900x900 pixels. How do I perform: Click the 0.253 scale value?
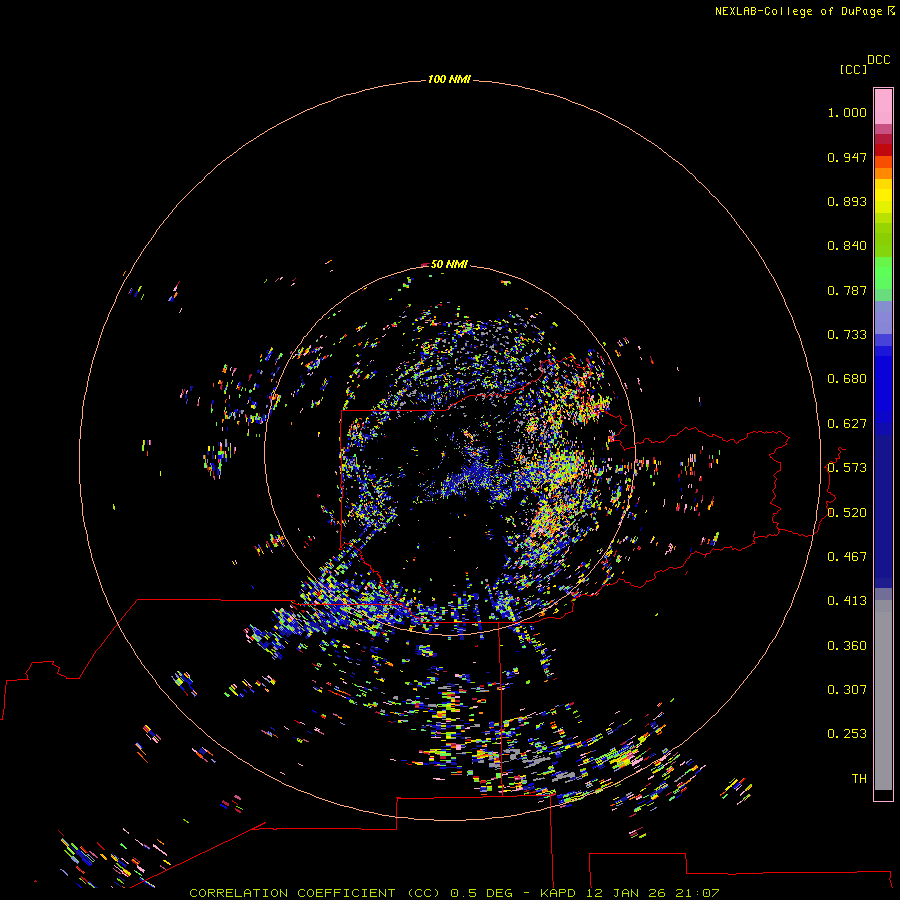coord(847,734)
